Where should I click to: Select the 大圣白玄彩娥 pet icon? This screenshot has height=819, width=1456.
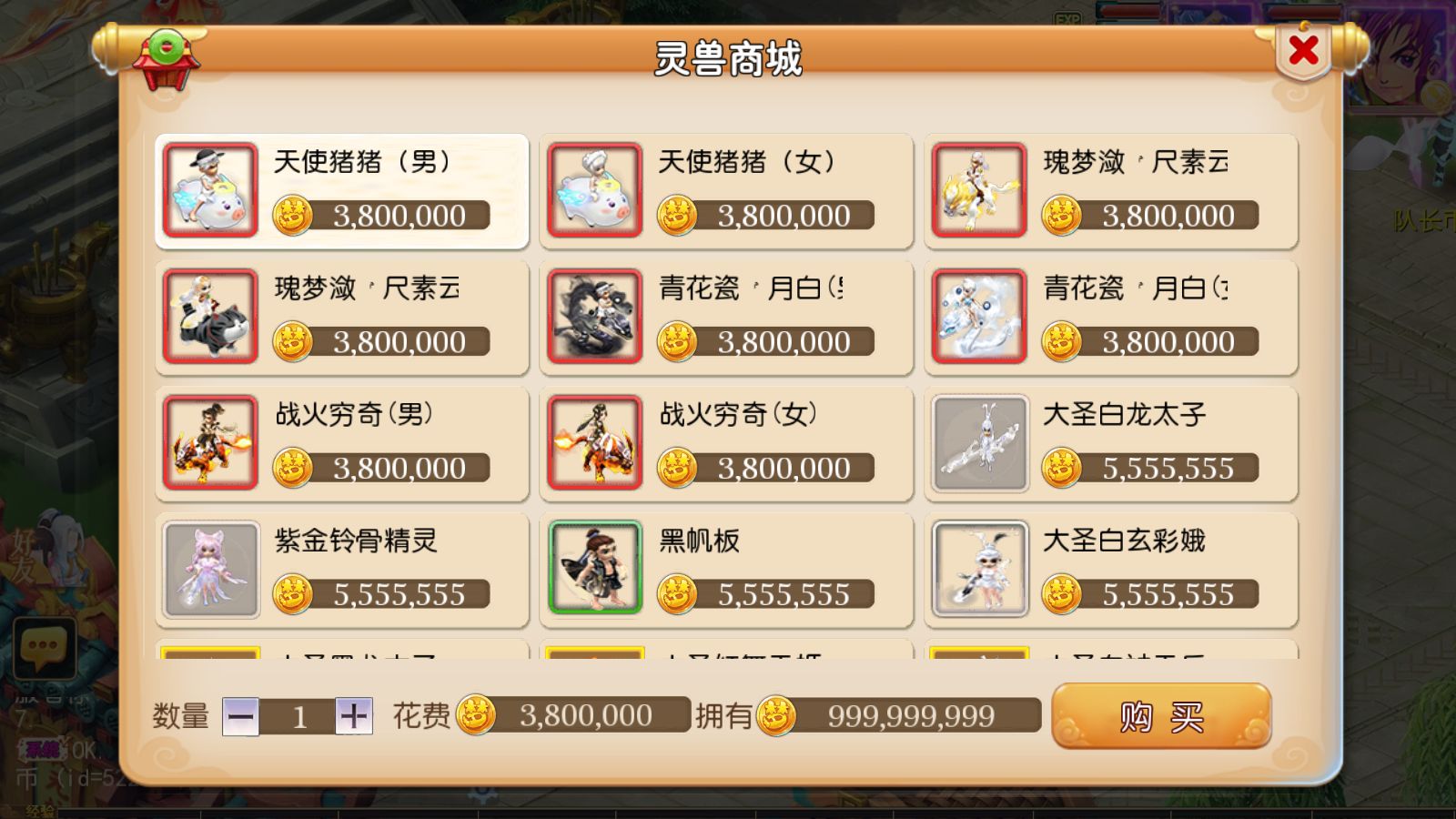[980, 569]
